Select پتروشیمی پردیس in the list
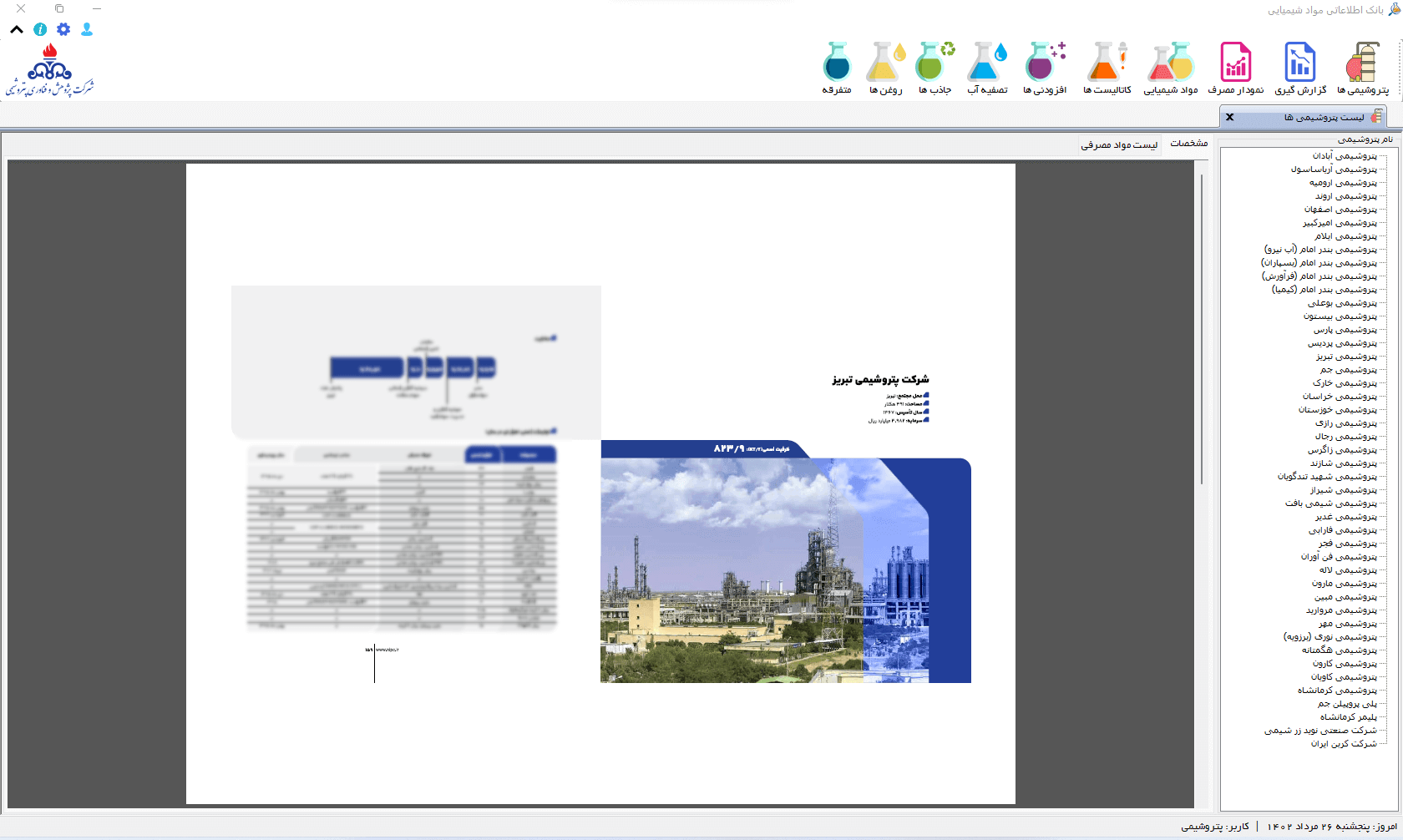Viewport: 1403px width, 840px height. click(x=1342, y=343)
